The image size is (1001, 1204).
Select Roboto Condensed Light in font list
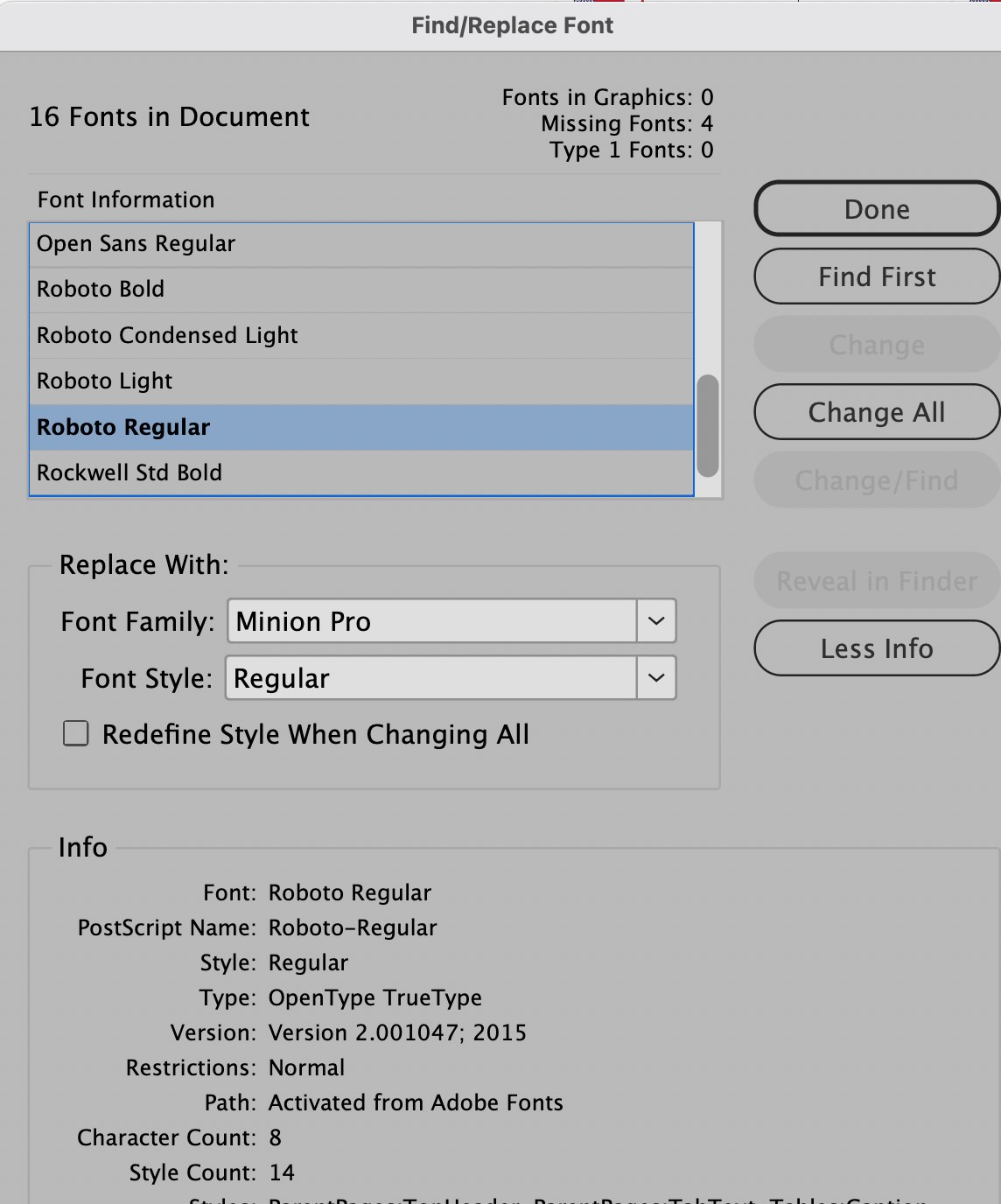pos(361,336)
